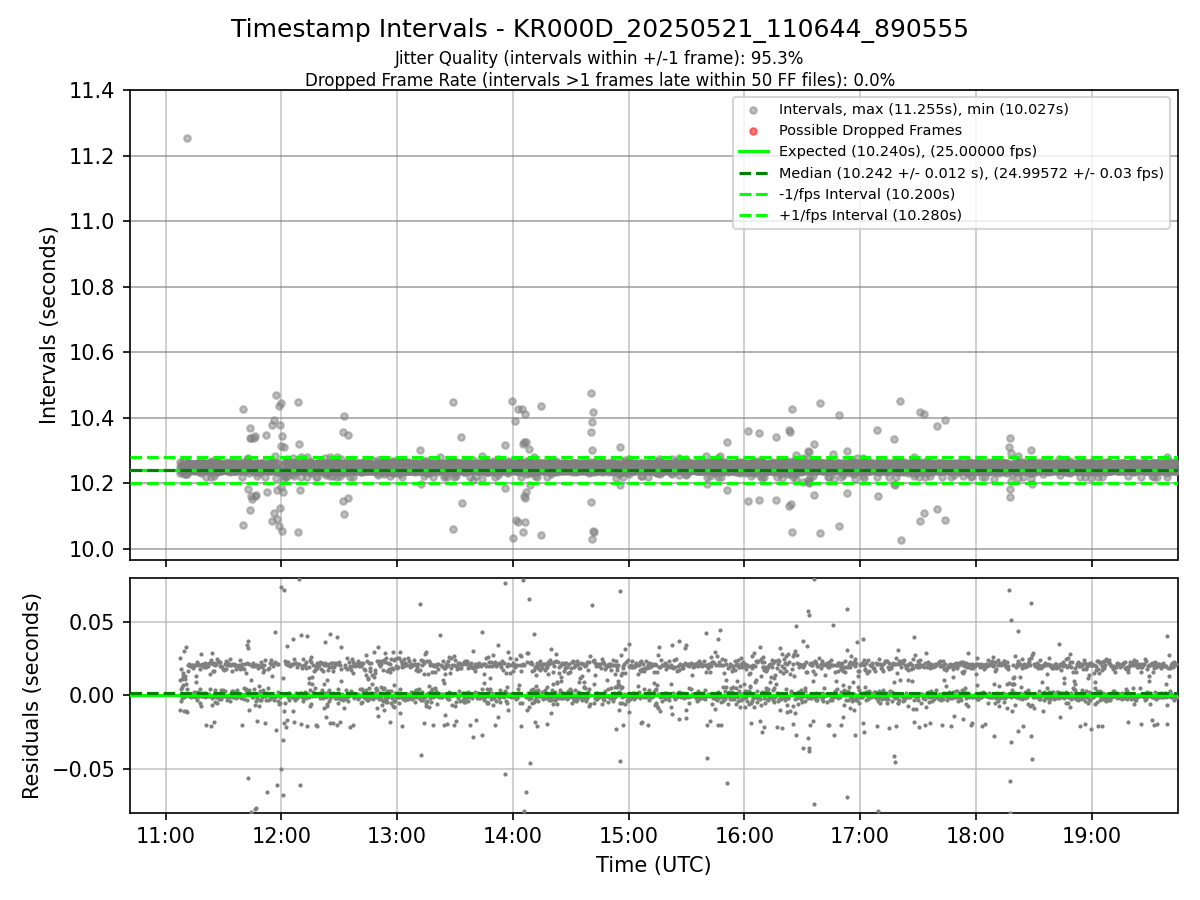Click the 13:00 tick label on the time axis
The width and height of the screenshot is (1200, 900).
pyautogui.click(x=397, y=834)
